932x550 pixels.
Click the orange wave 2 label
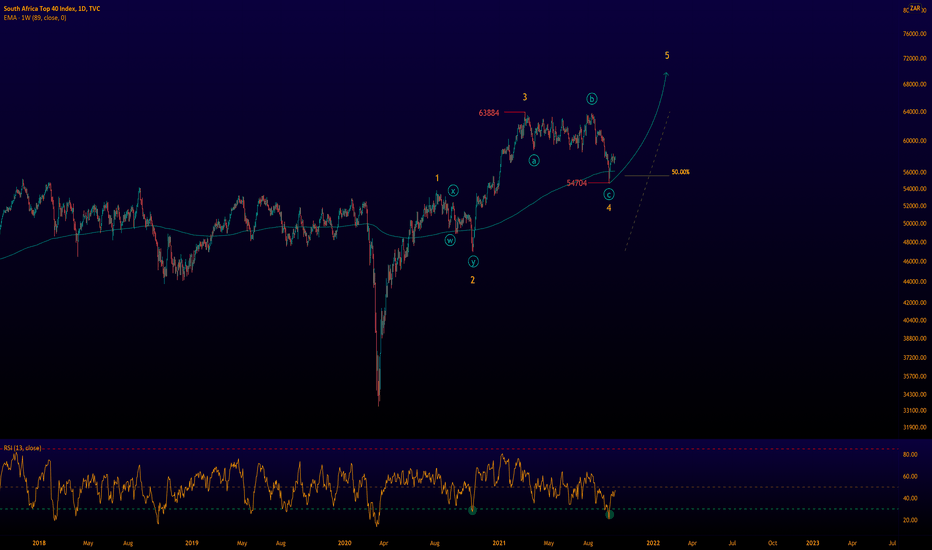pos(473,280)
